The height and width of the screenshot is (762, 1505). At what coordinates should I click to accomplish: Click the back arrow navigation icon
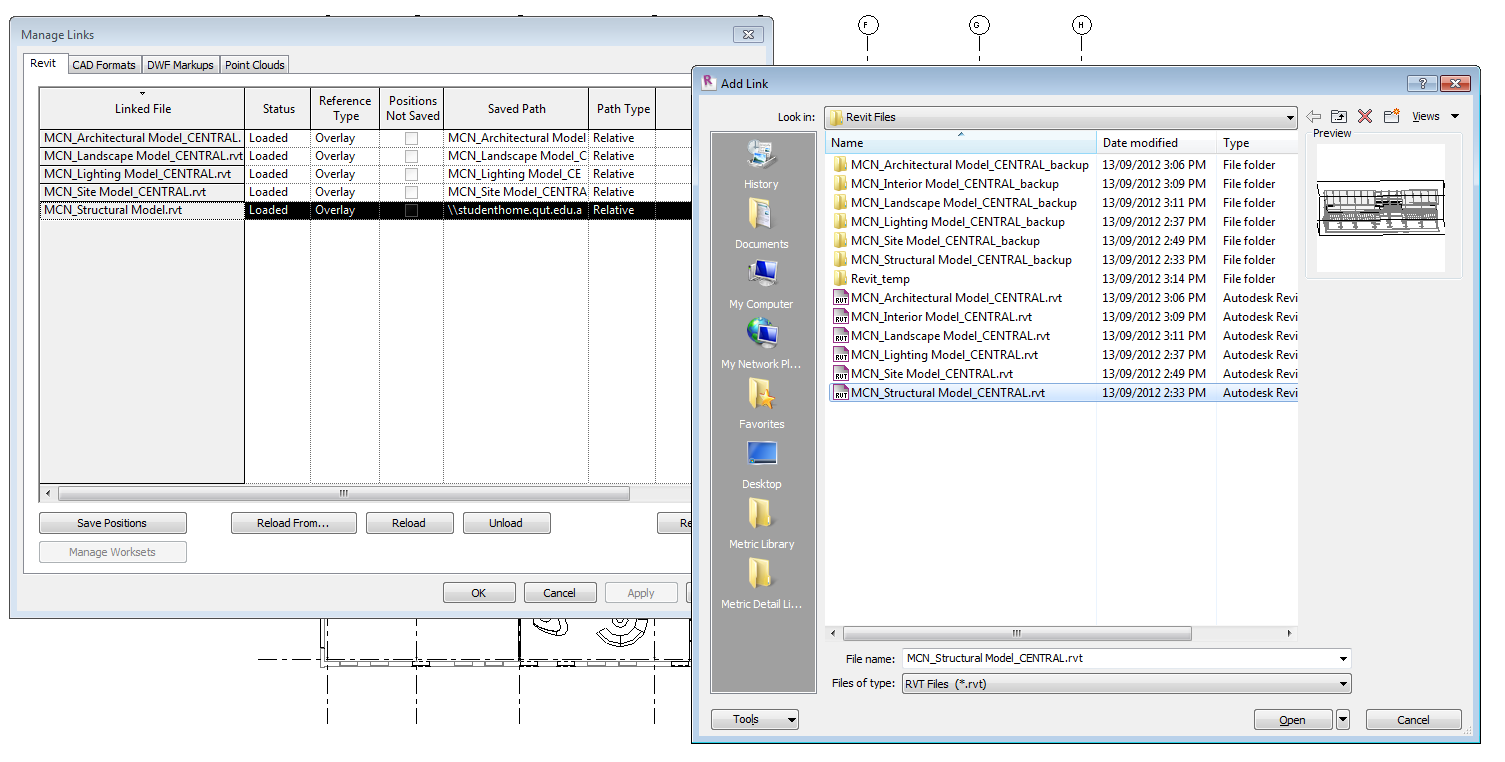1313,116
